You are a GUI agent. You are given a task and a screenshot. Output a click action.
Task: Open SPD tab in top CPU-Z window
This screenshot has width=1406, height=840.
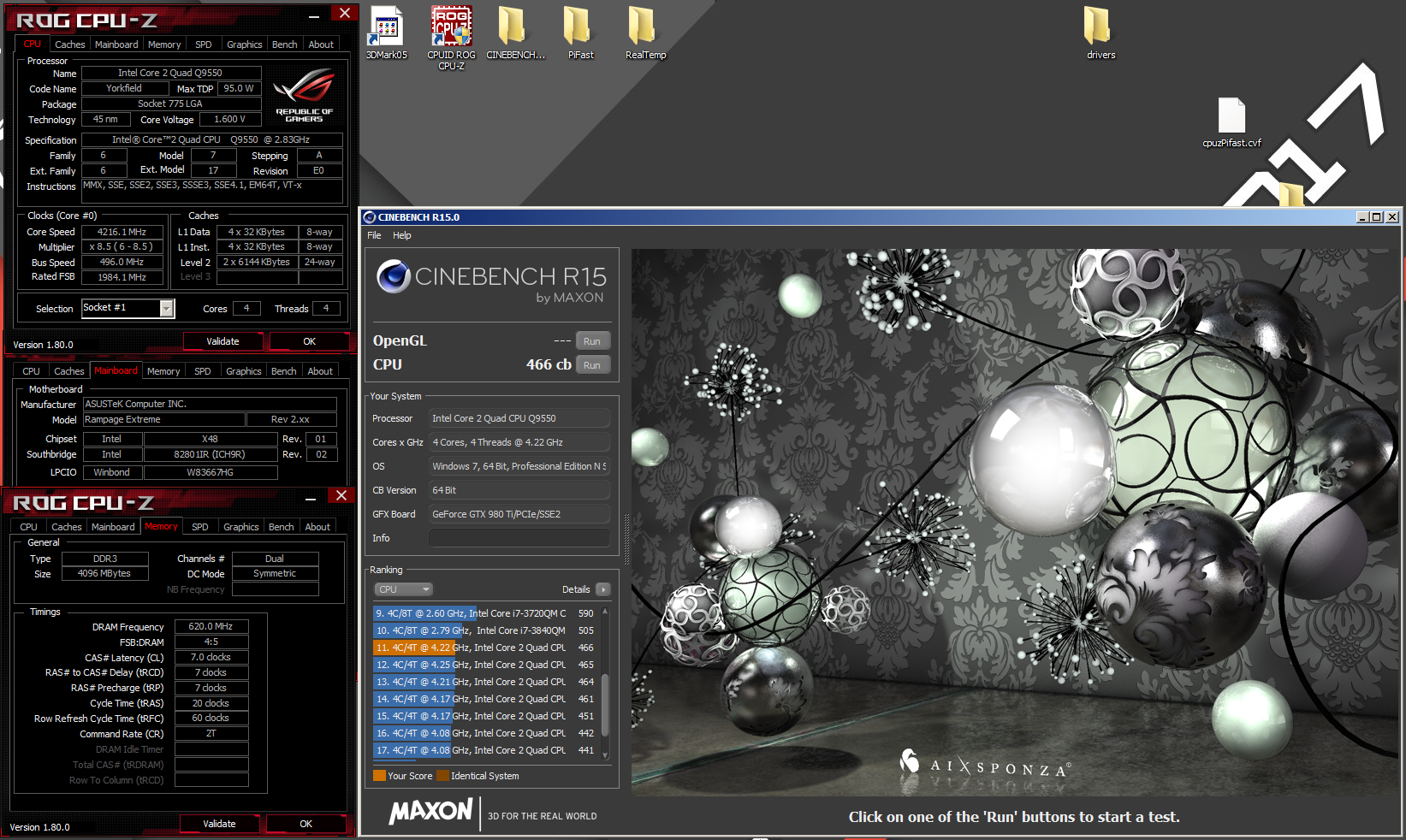[204, 44]
